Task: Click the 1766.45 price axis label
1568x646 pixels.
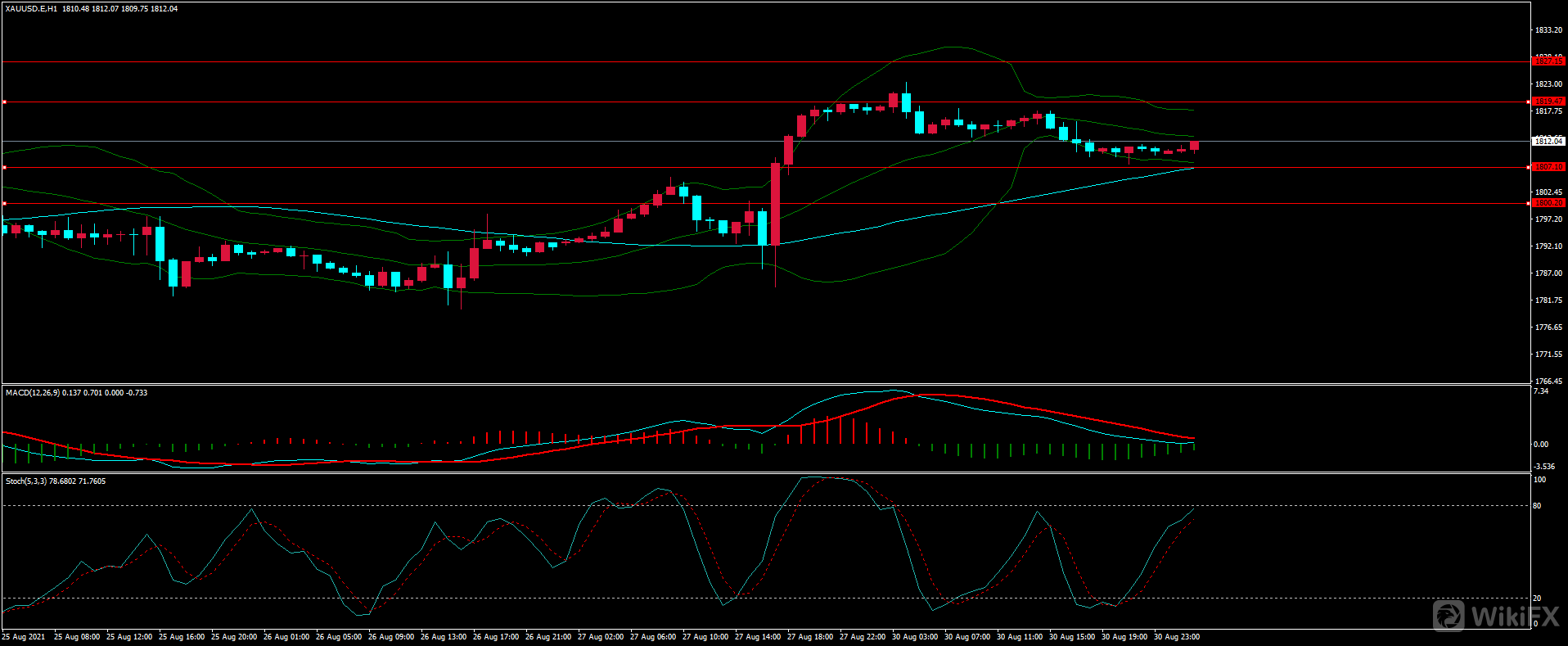Action: click(x=1548, y=382)
